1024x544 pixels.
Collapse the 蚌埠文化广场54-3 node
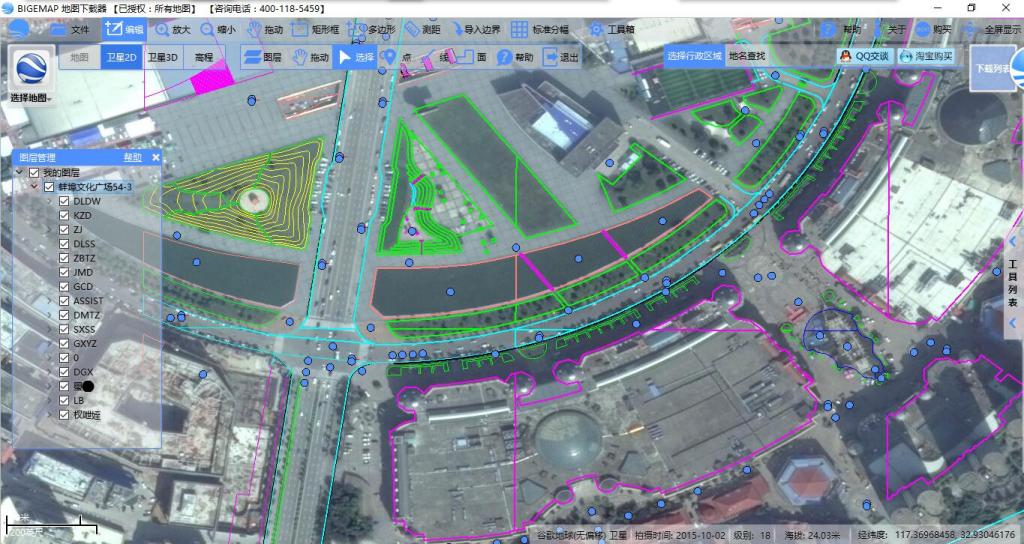click(35, 187)
